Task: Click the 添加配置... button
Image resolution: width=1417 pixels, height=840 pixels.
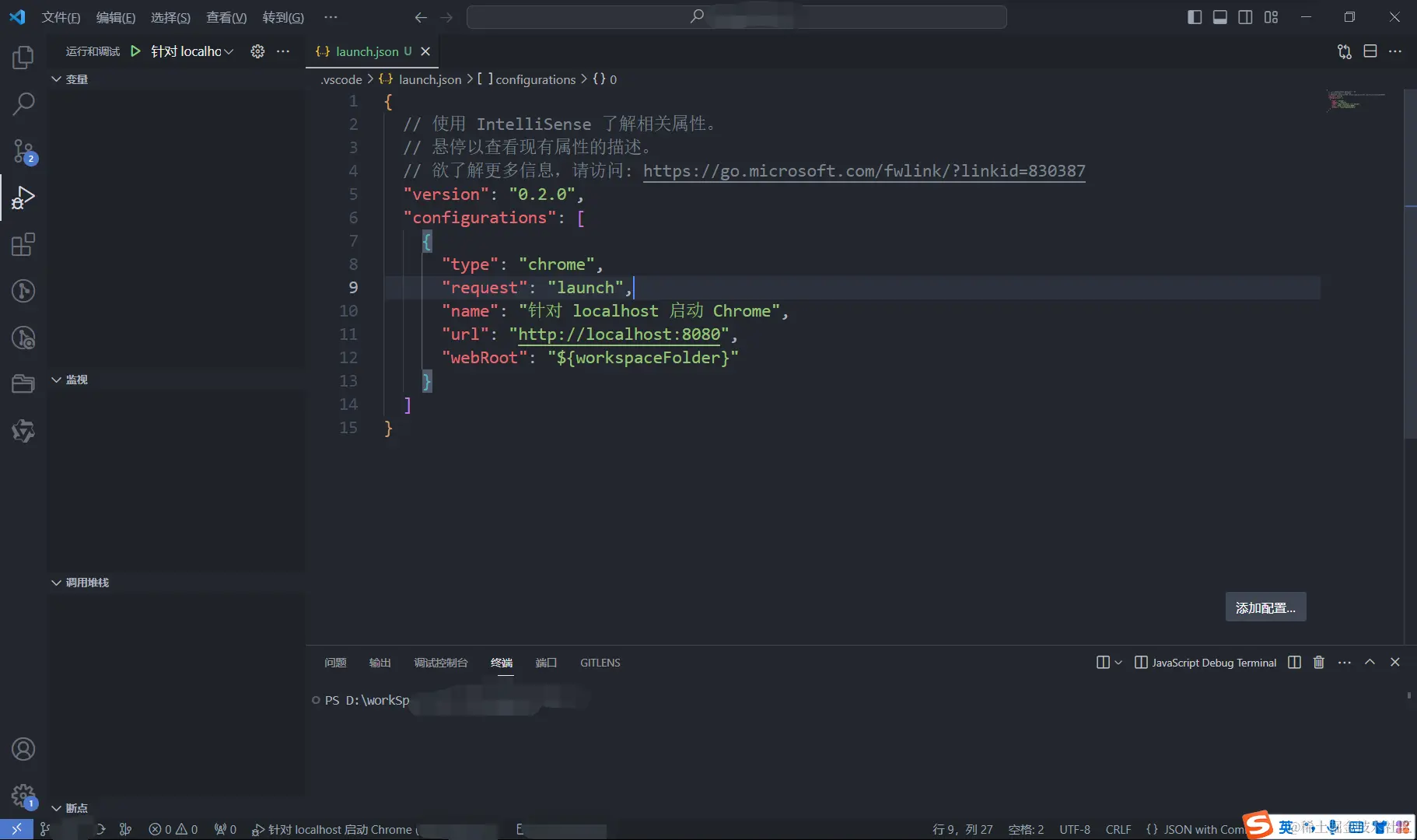Action: [1265, 607]
